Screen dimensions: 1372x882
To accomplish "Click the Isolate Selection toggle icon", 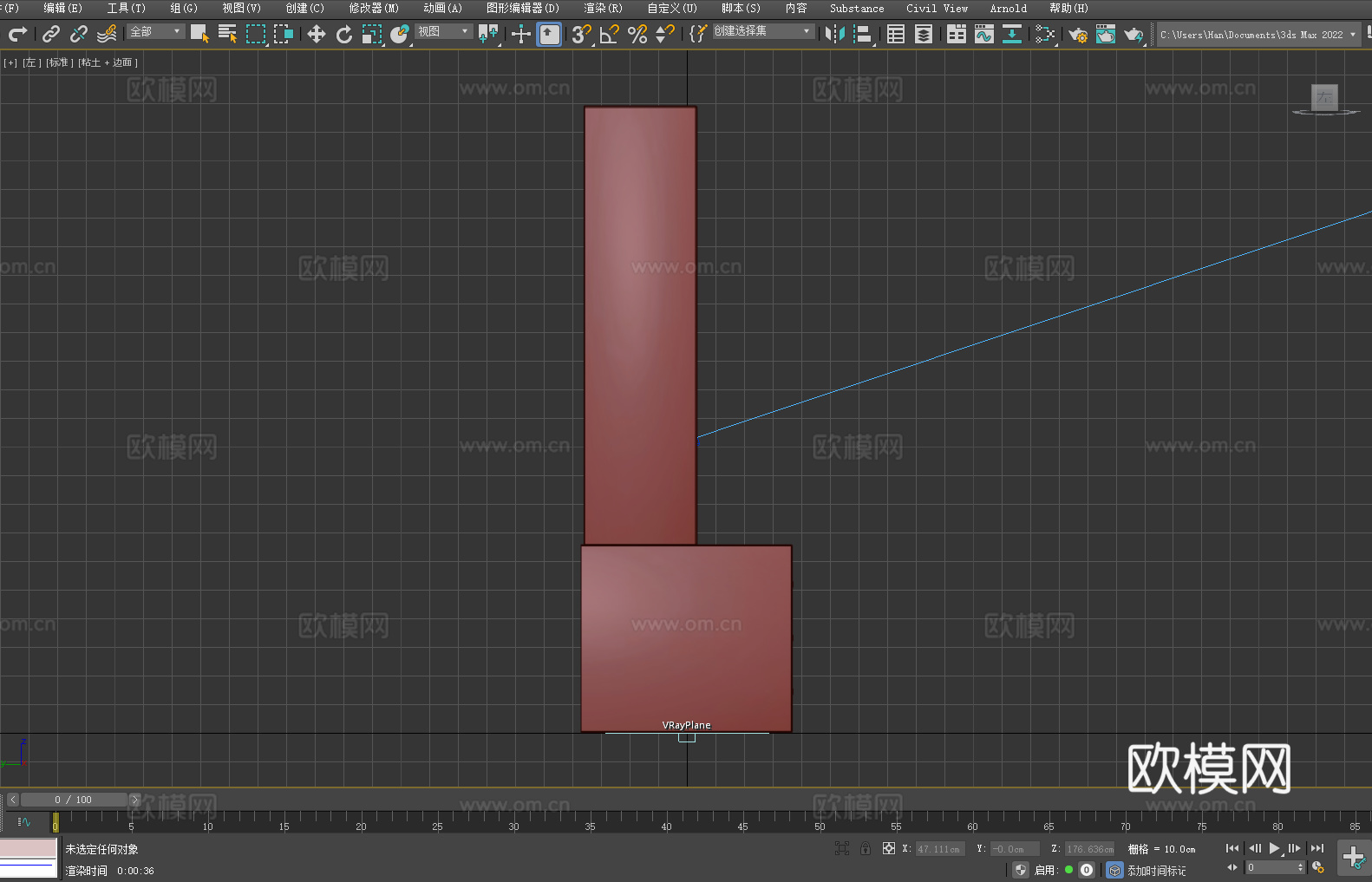I will click(x=841, y=848).
